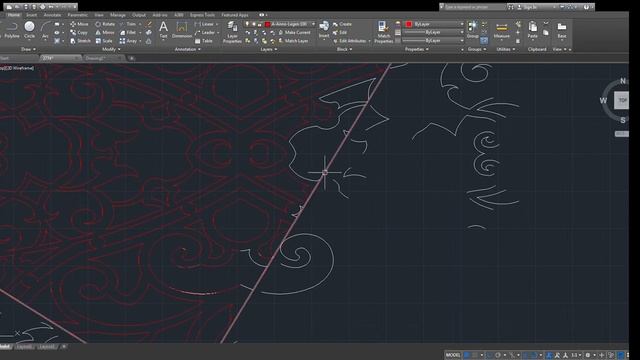The image size is (640, 360).
Task: Select the Copy tool
Action: click(79, 32)
